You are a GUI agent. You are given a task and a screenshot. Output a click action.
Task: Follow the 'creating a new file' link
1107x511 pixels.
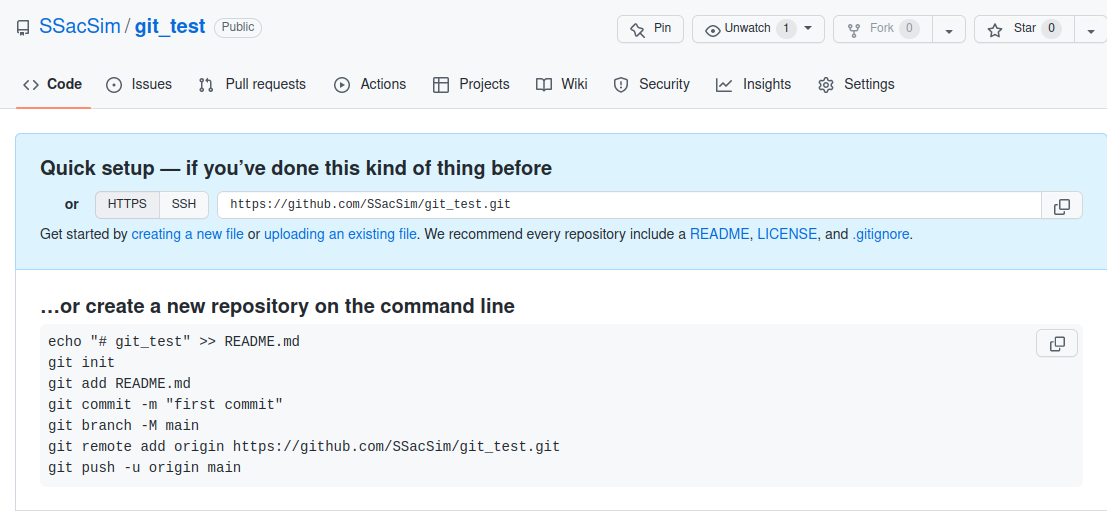coord(188,234)
